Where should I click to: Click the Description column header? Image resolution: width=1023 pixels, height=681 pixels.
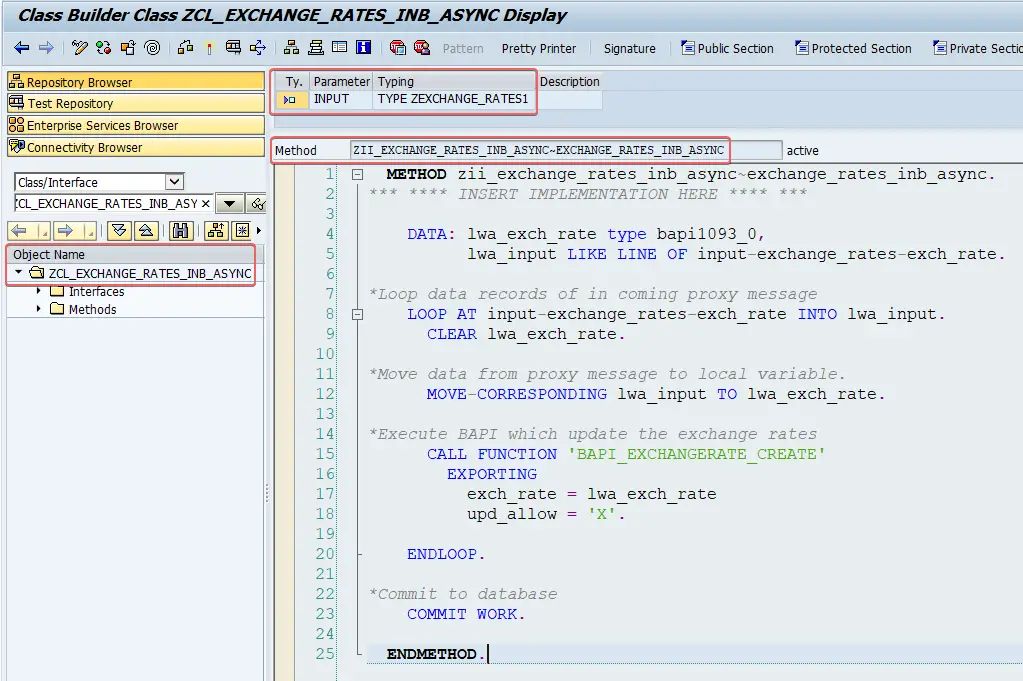(x=570, y=82)
